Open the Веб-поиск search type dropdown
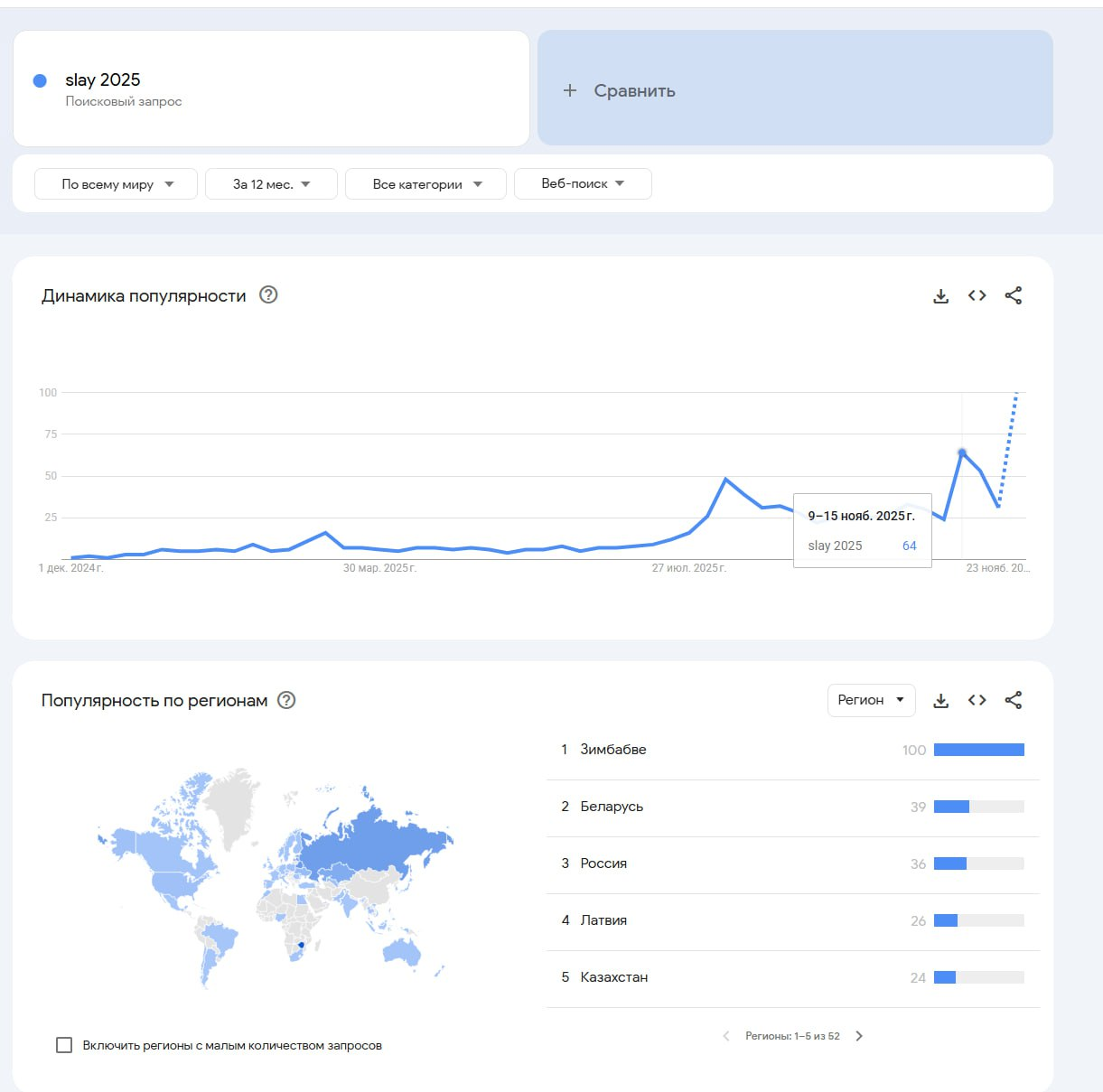Viewport: 1103px width, 1092px height. pos(583,184)
